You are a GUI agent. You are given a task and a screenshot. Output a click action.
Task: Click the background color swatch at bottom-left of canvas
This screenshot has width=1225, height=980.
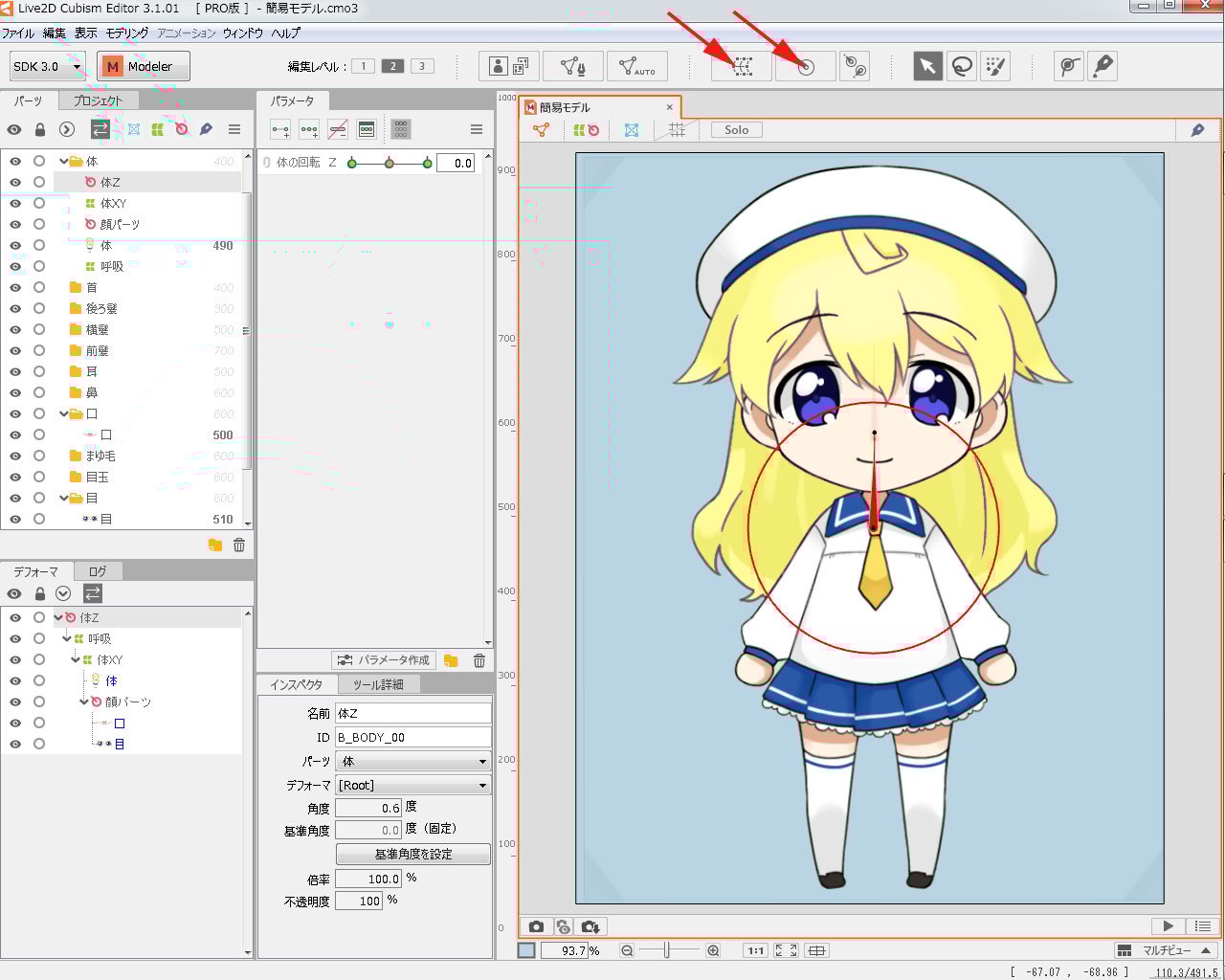tap(526, 950)
